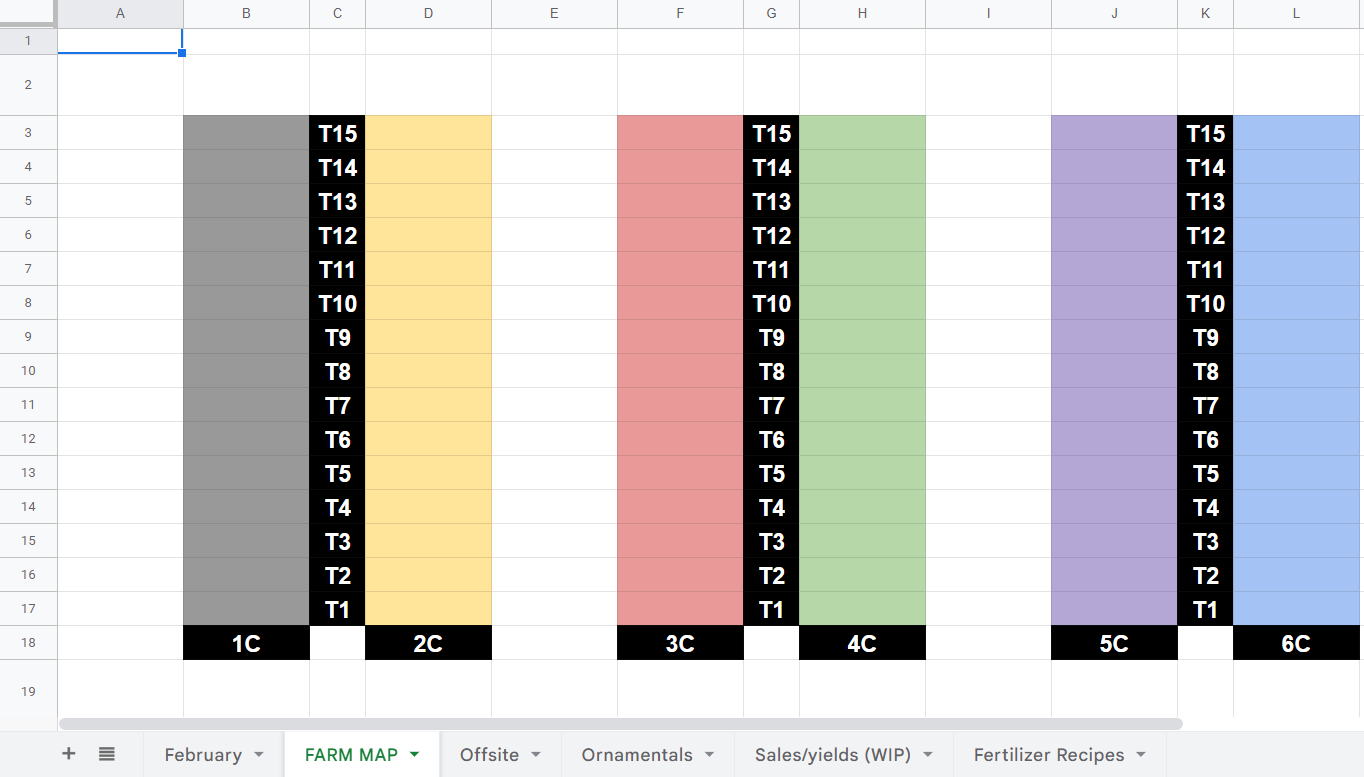Switch to the Ornamentals sheet tab
Screen dimensions: 1364x777
coord(637,755)
